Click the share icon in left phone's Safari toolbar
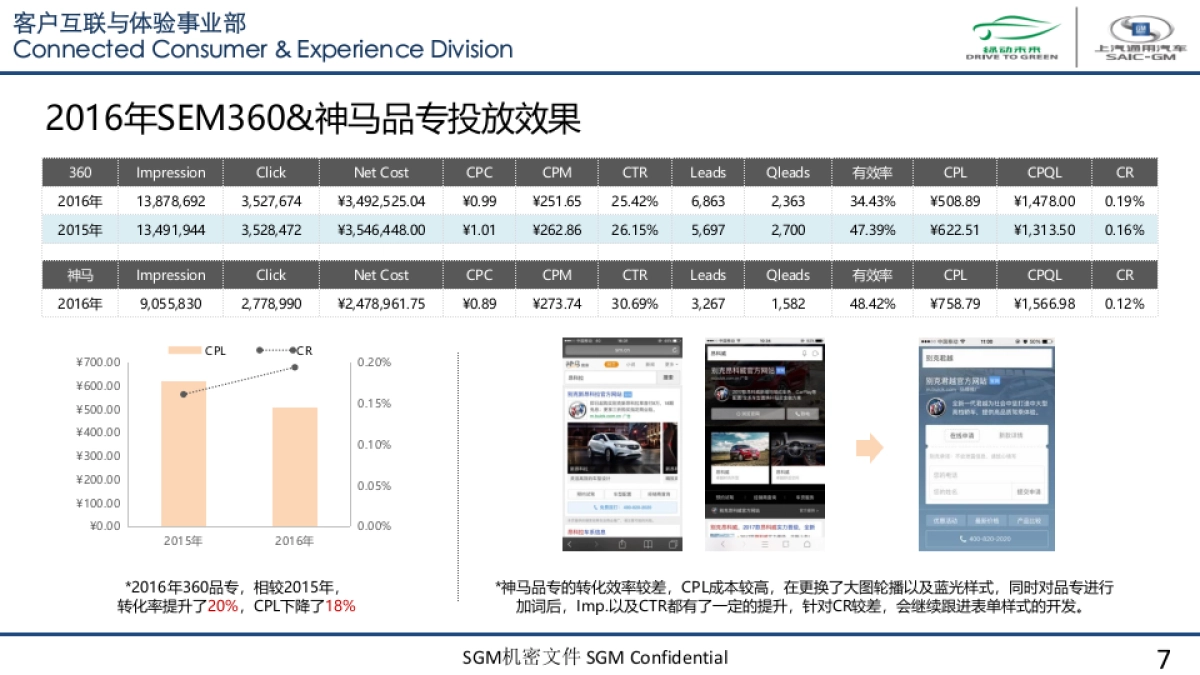Screen dimensions: 1200x675 (621, 542)
